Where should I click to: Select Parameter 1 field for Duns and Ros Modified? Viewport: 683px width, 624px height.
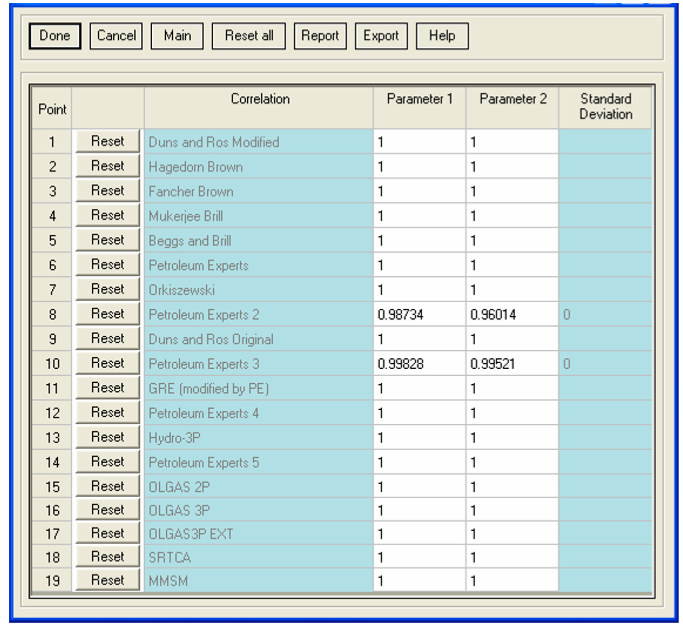click(x=419, y=142)
